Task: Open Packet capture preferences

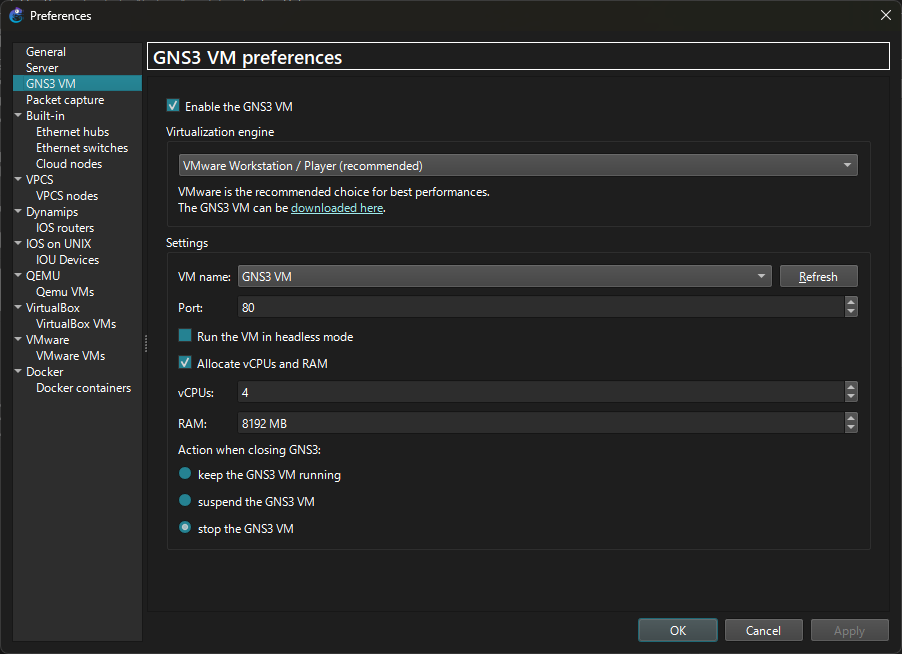Action: (x=65, y=100)
